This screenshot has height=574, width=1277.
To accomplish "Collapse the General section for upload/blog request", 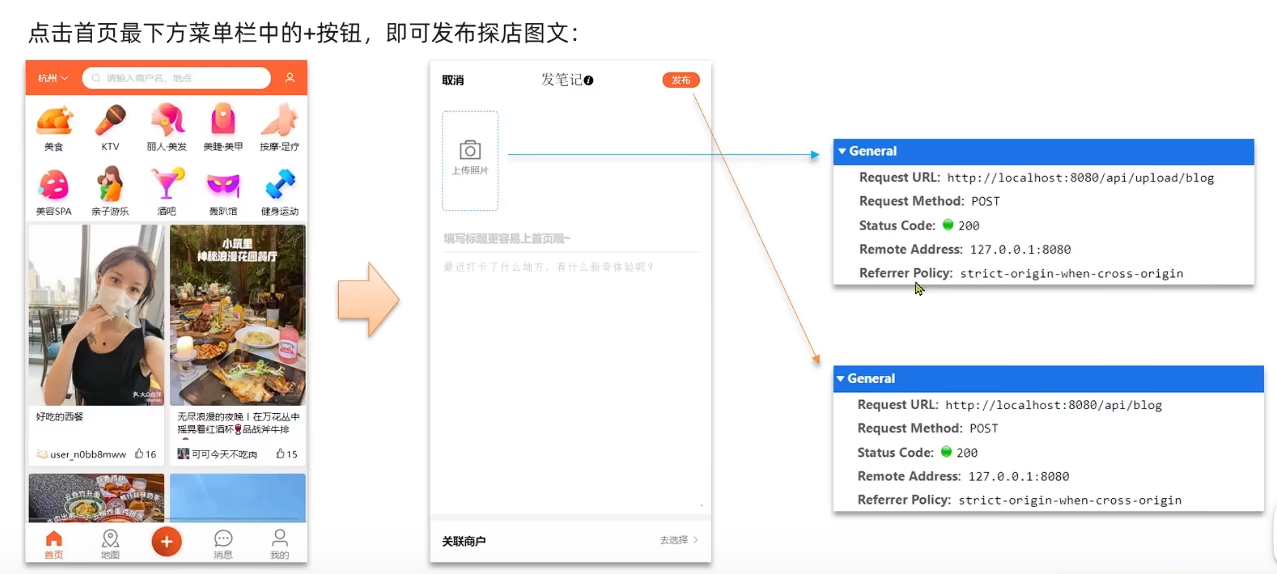I will 842,151.
